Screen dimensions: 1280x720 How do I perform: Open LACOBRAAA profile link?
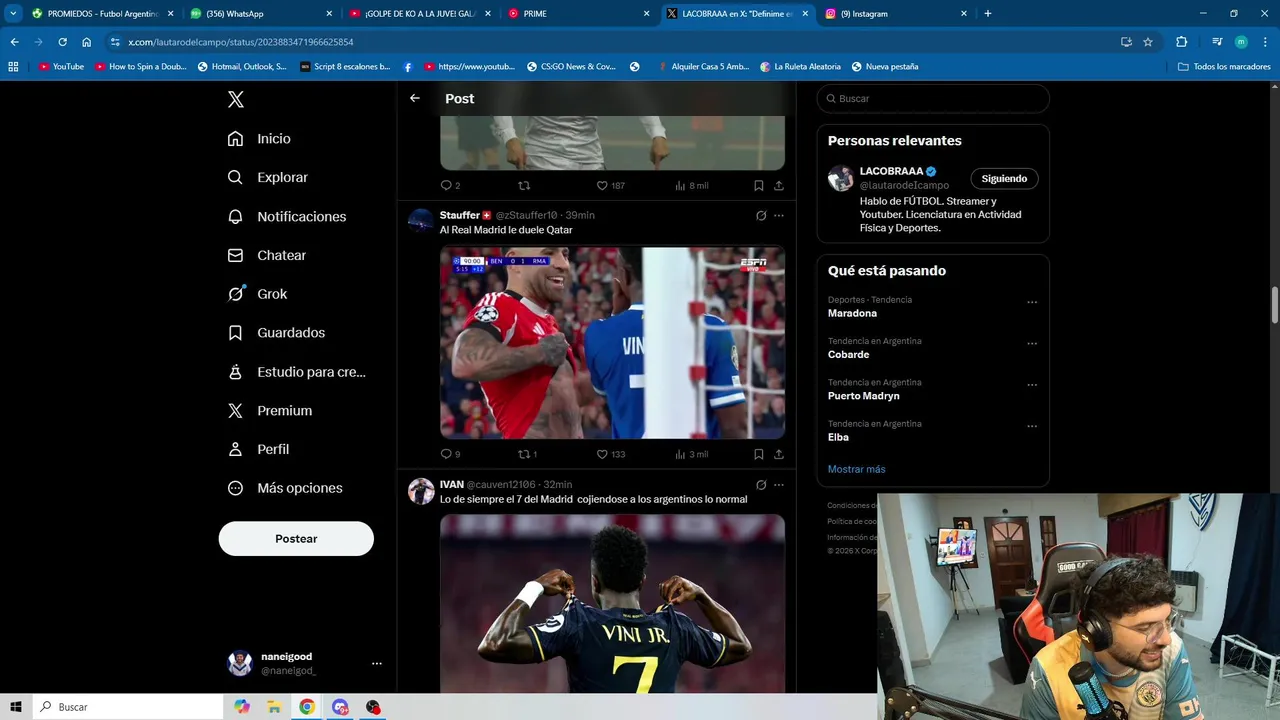[891, 171]
